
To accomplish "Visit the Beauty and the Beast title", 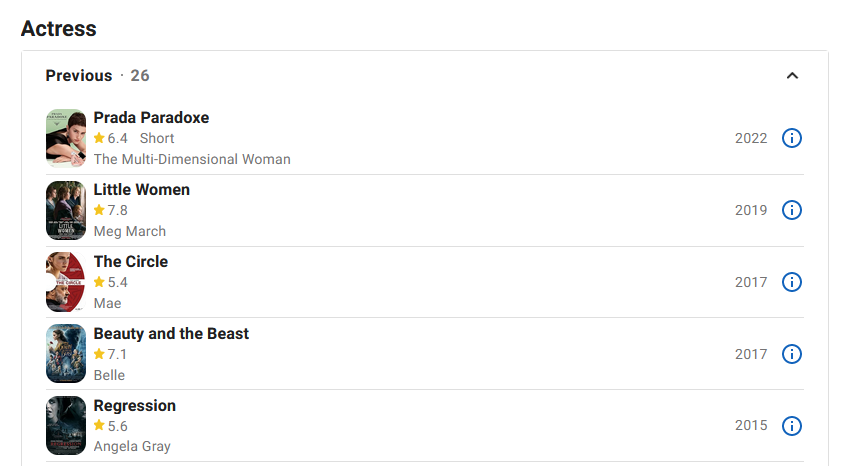I will tap(171, 334).
